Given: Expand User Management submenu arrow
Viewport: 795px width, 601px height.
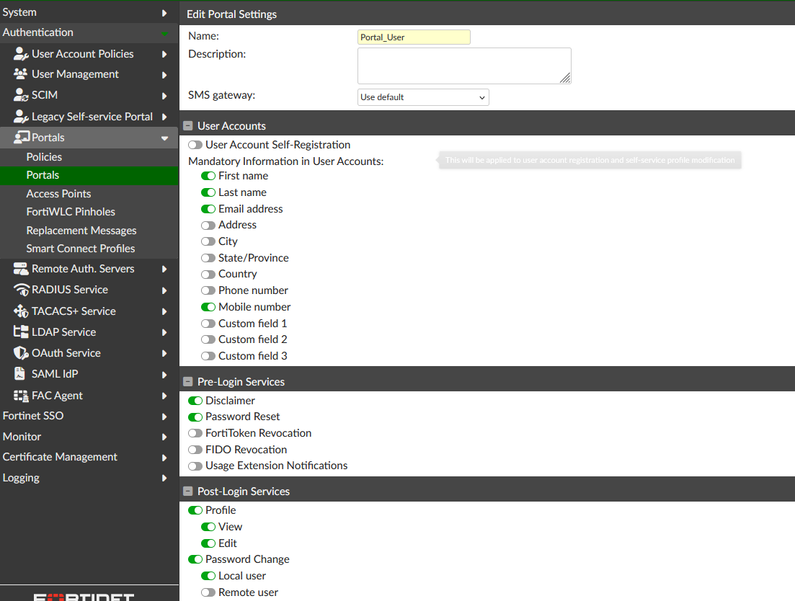Looking at the screenshot, I should pyautogui.click(x=164, y=75).
